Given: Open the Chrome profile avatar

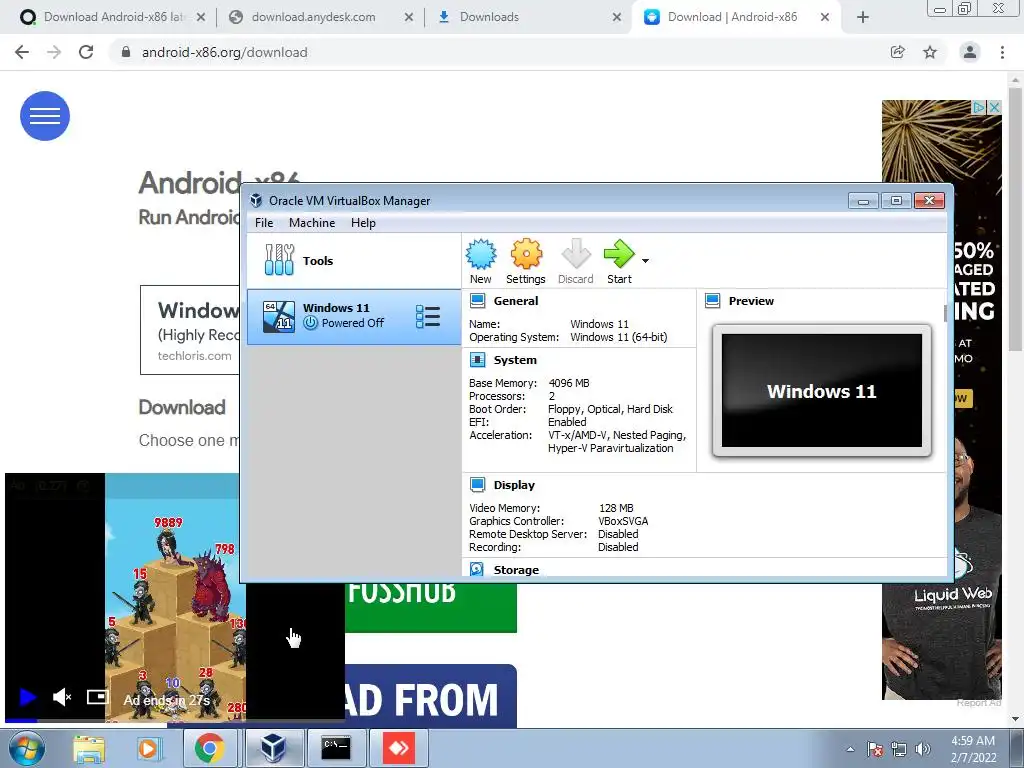Looking at the screenshot, I should click(x=970, y=52).
